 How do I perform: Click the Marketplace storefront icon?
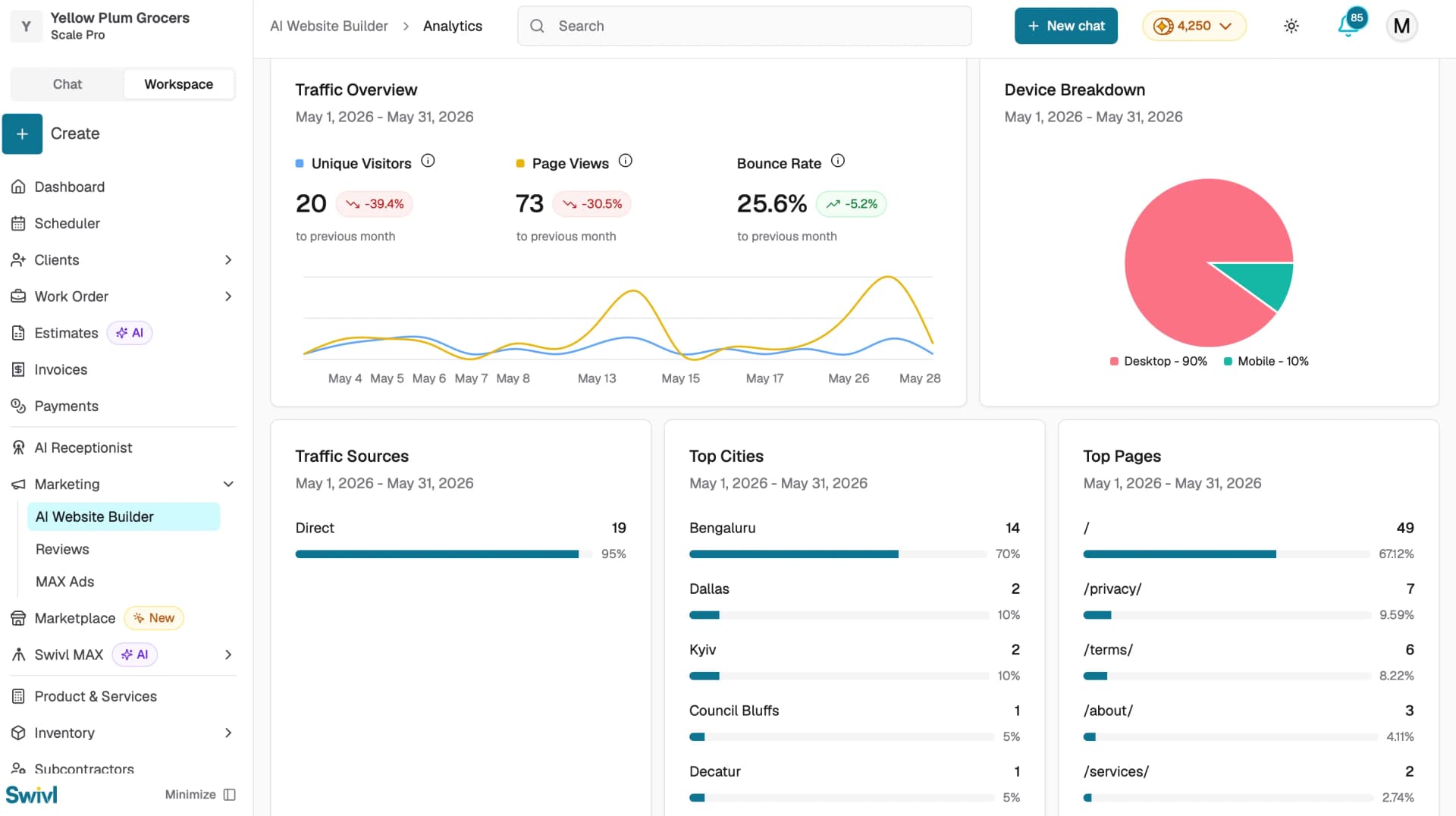point(18,618)
